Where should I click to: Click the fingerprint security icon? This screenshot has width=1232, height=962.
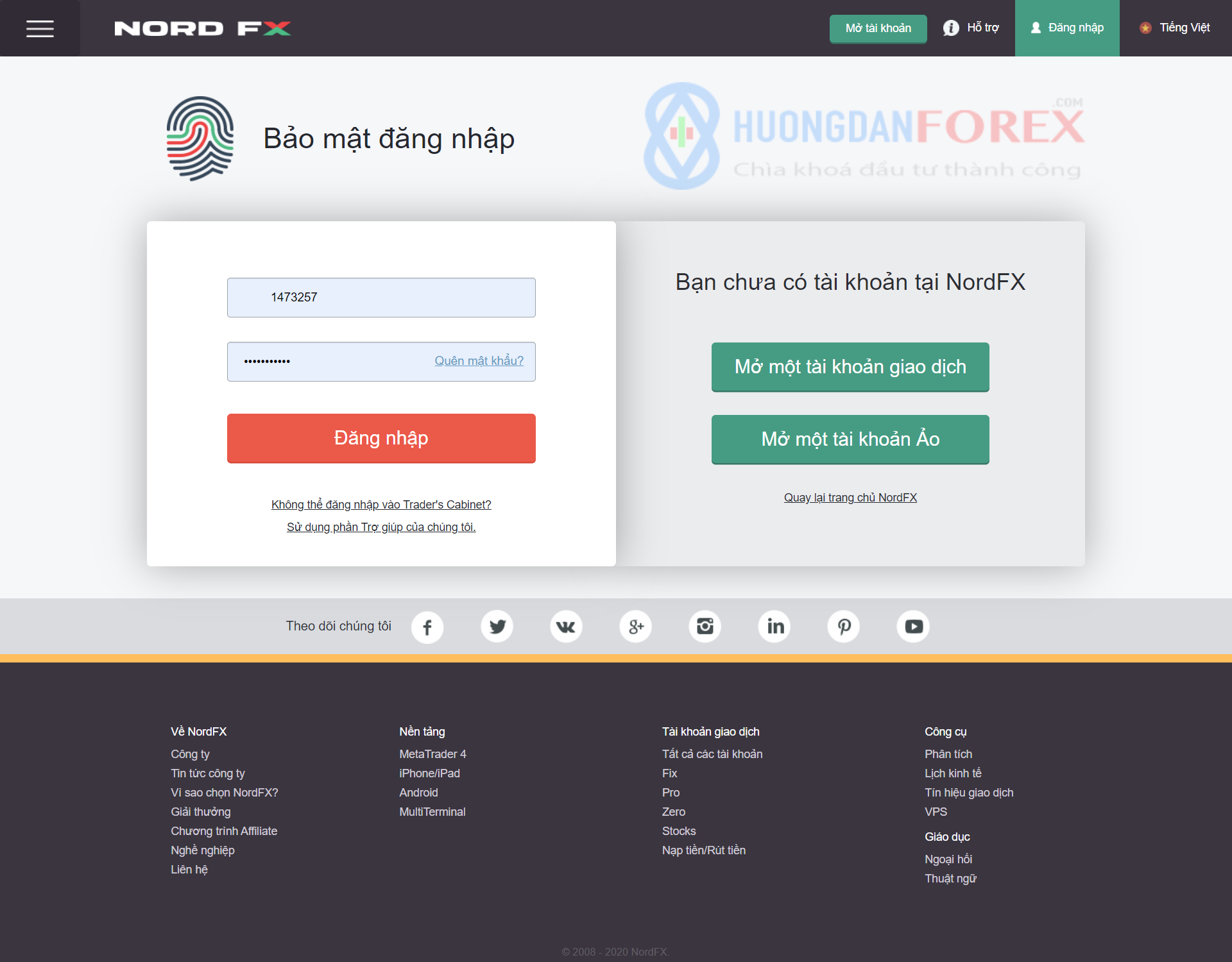tap(200, 139)
